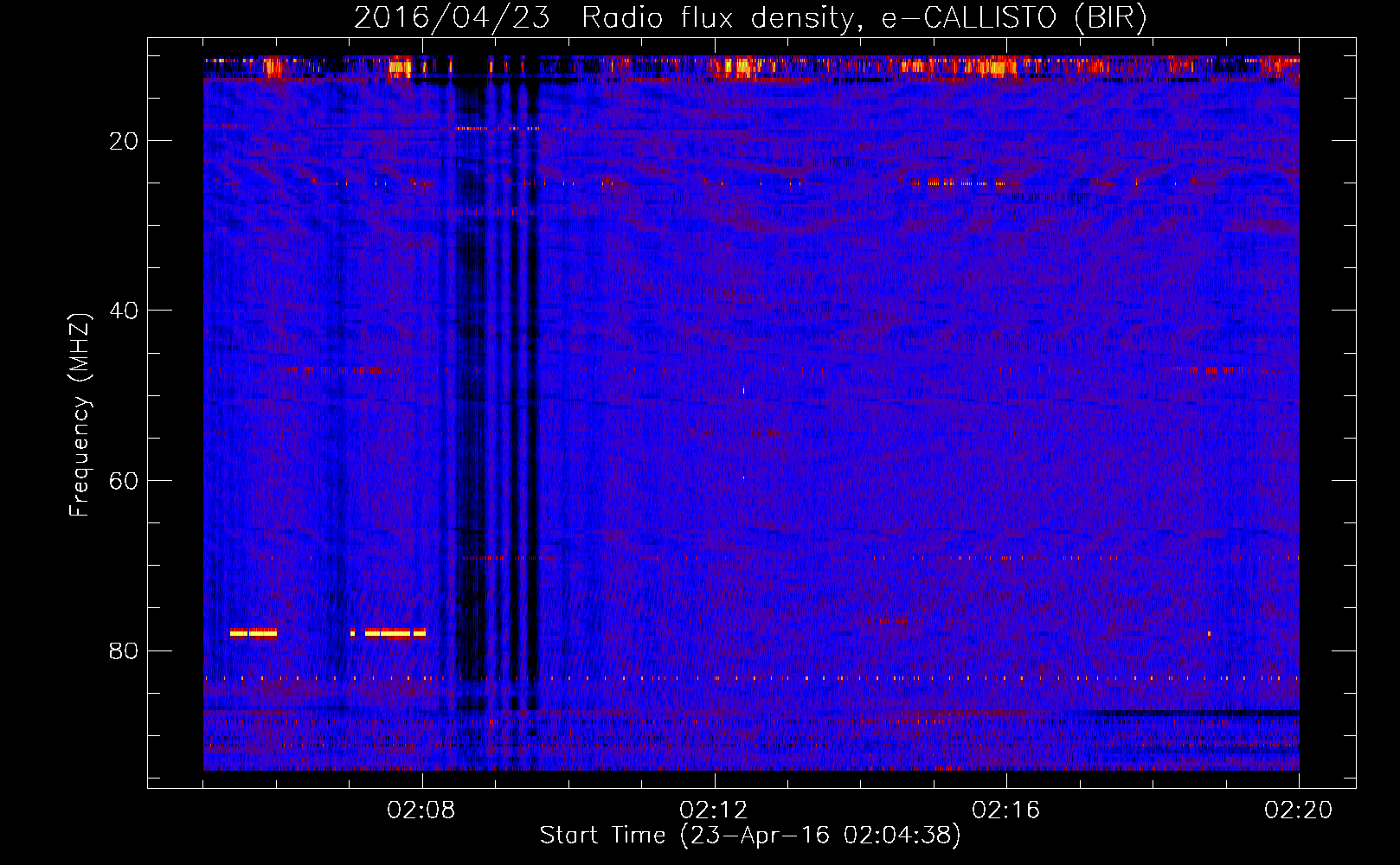Viewport: 1400px width, 865px height.
Task: Click the 02:20 time tick label
Action: click(1299, 811)
